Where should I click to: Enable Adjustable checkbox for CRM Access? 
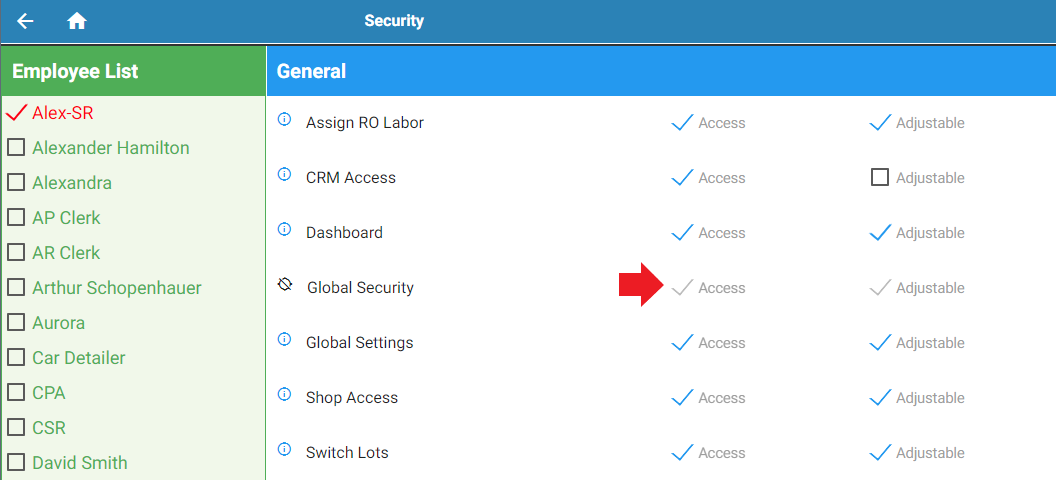pyautogui.click(x=880, y=178)
